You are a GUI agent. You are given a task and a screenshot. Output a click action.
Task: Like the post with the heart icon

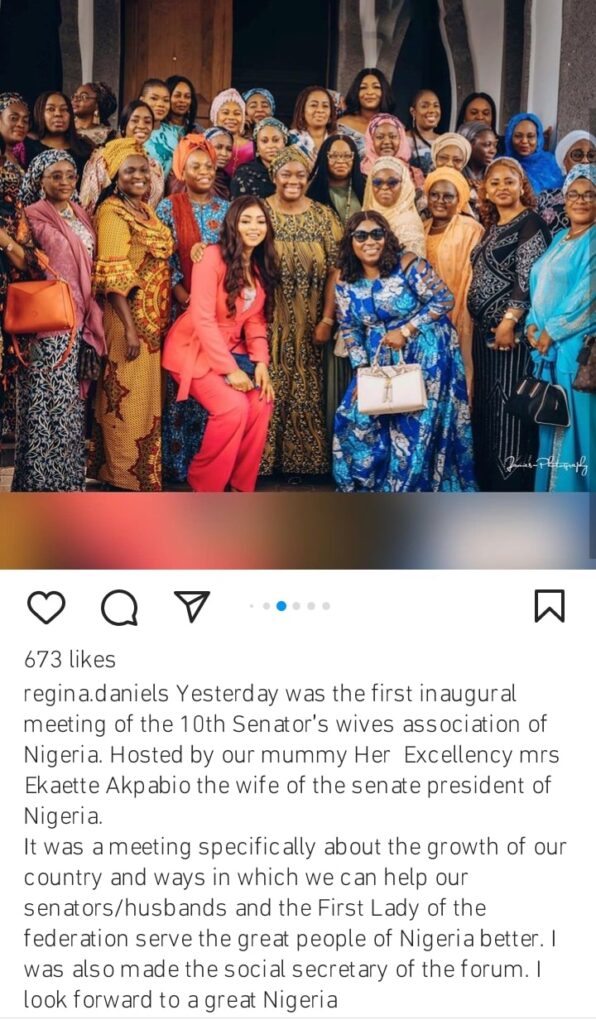pyautogui.click(x=46, y=607)
